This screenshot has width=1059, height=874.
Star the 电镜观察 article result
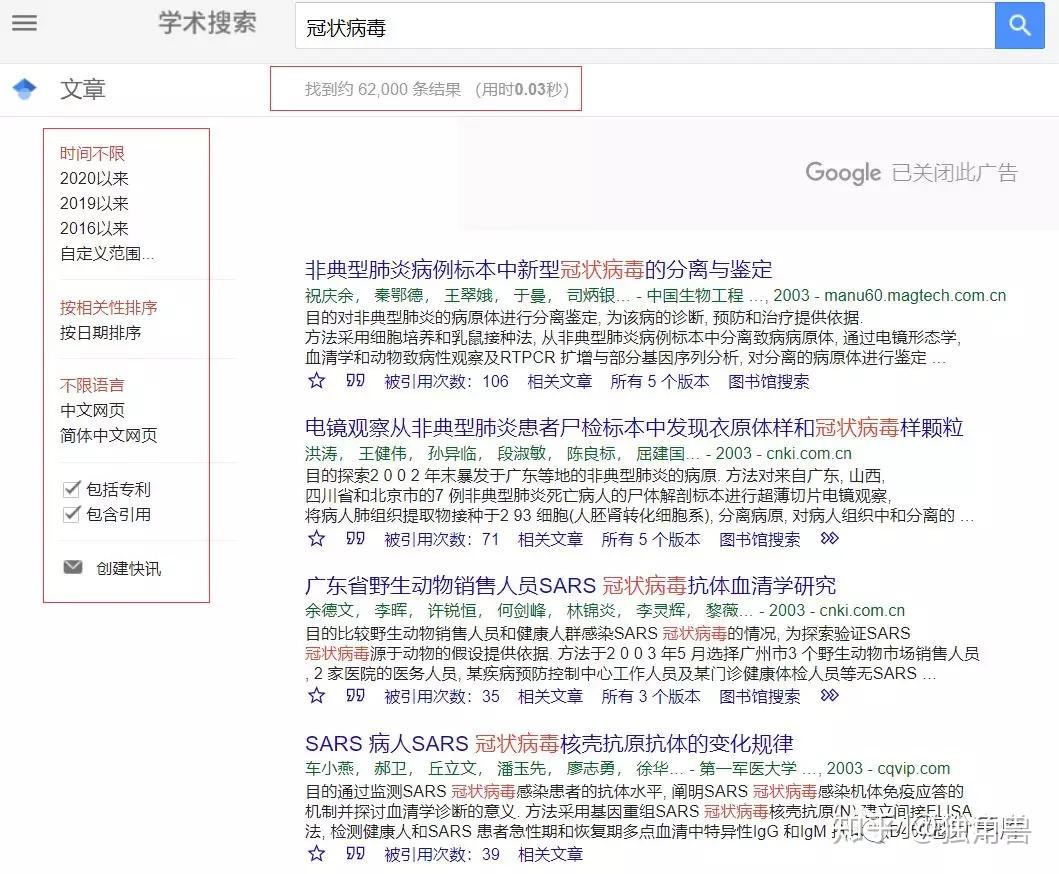coord(316,539)
